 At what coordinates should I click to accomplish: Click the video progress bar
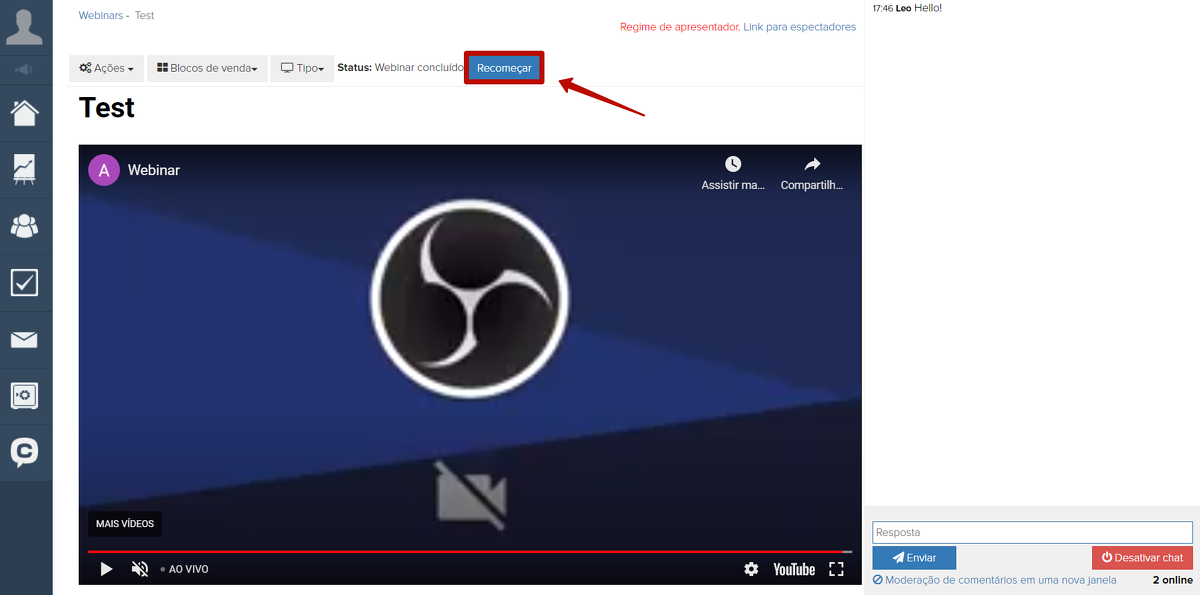[469, 551]
